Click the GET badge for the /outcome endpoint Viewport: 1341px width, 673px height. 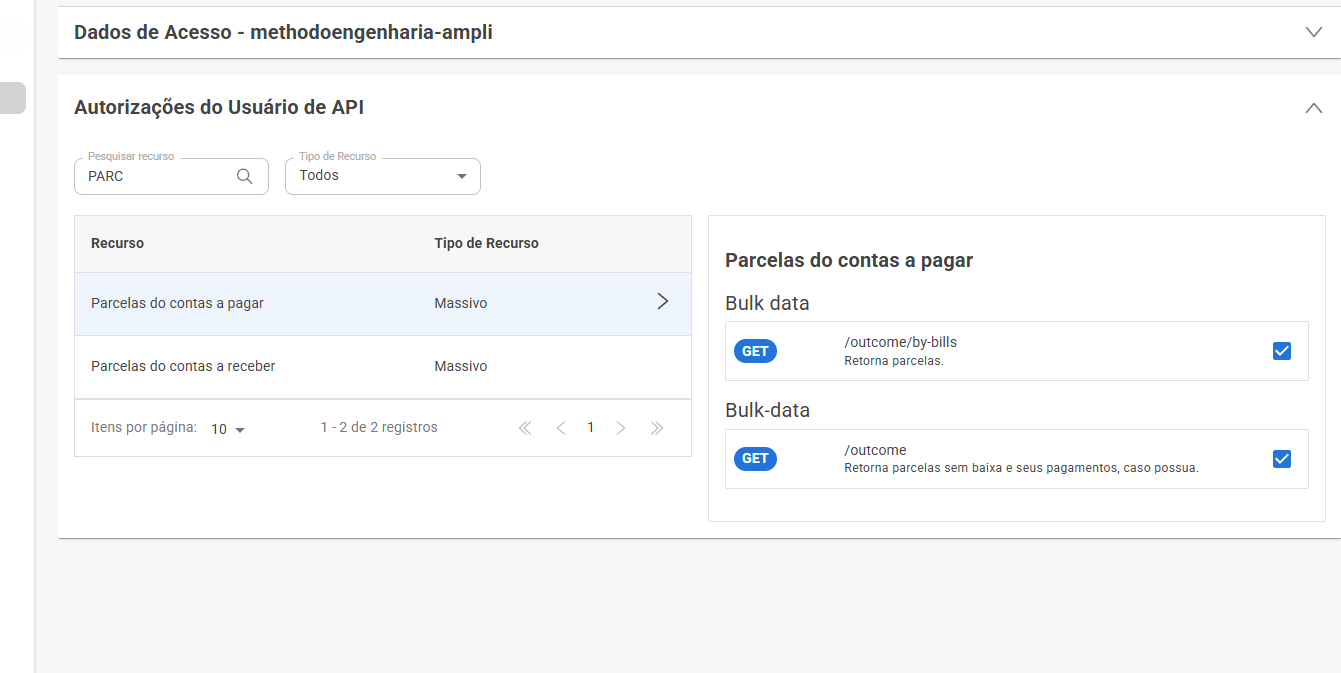click(755, 459)
